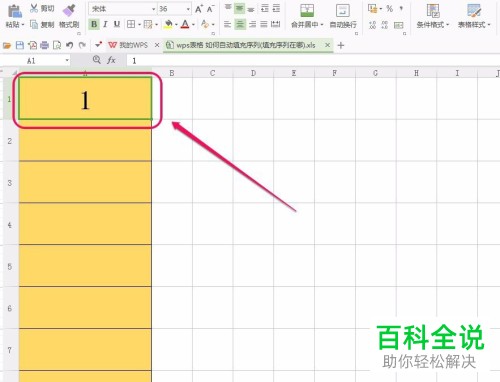The width and height of the screenshot is (500, 382).
Task: Expand the Paste options arrow
Action: (23, 25)
